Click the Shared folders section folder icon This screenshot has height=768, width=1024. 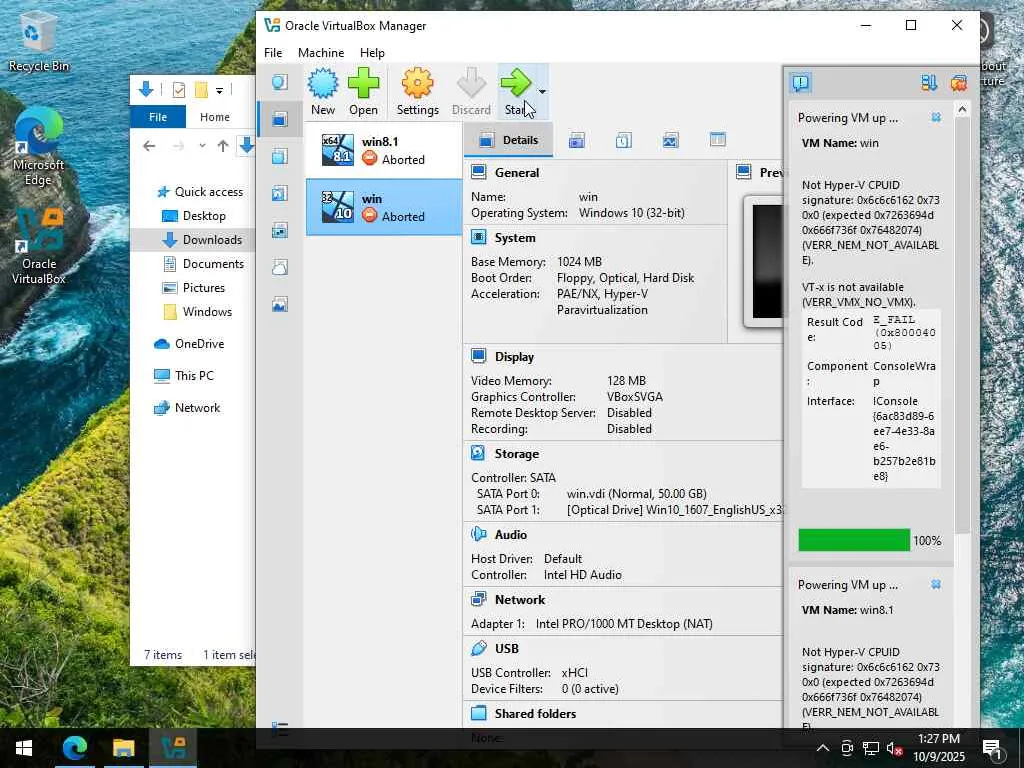click(x=479, y=713)
